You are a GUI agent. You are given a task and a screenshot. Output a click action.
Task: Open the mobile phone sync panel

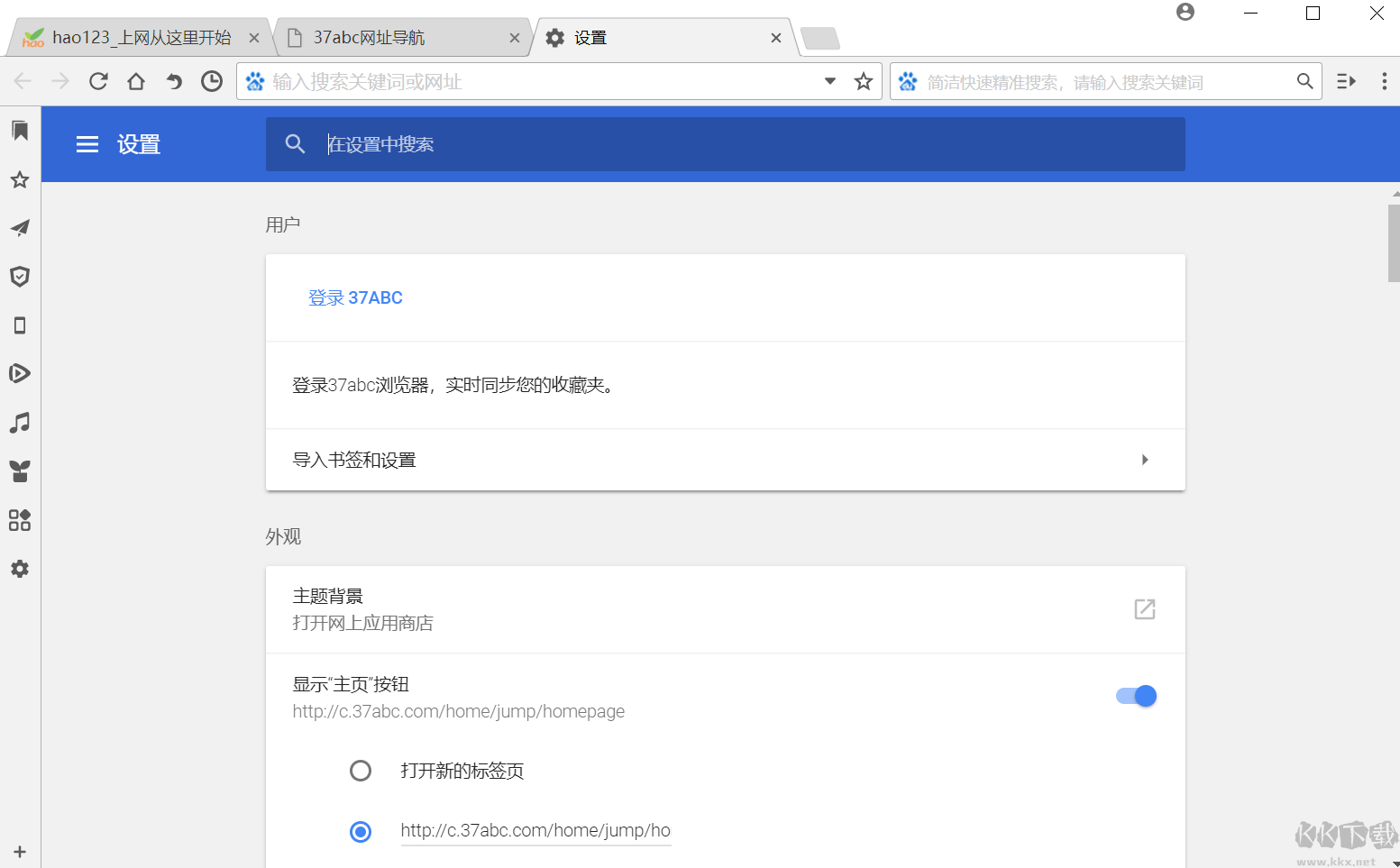[20, 324]
